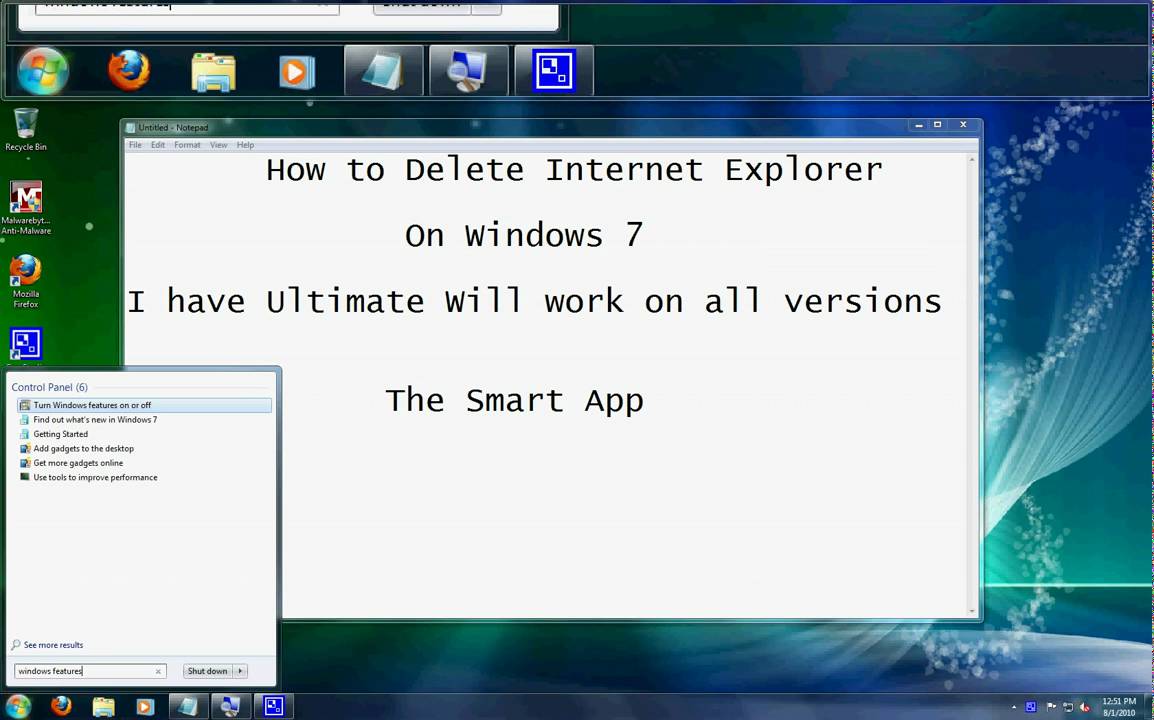Screen dimensions: 1154x720
Task: Launch Windows Media Player from bottom taskbar
Action: pyautogui.click(x=145, y=707)
